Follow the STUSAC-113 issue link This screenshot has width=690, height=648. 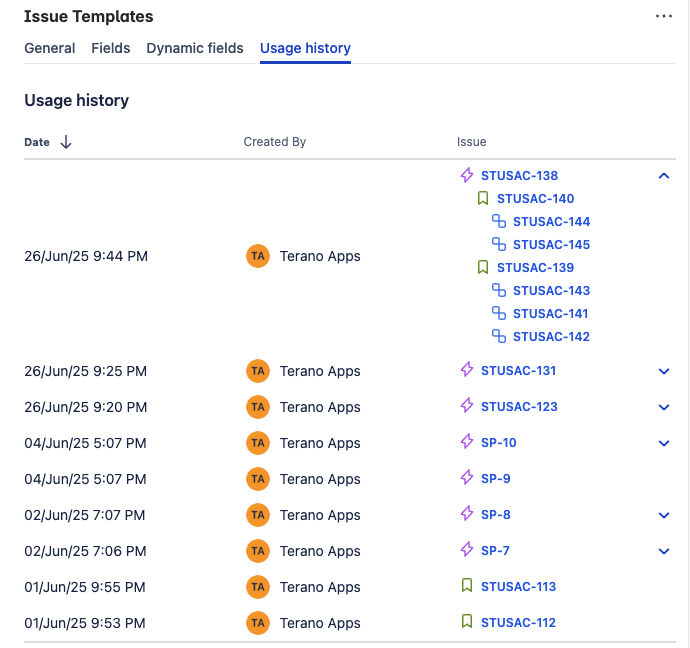[x=518, y=587]
